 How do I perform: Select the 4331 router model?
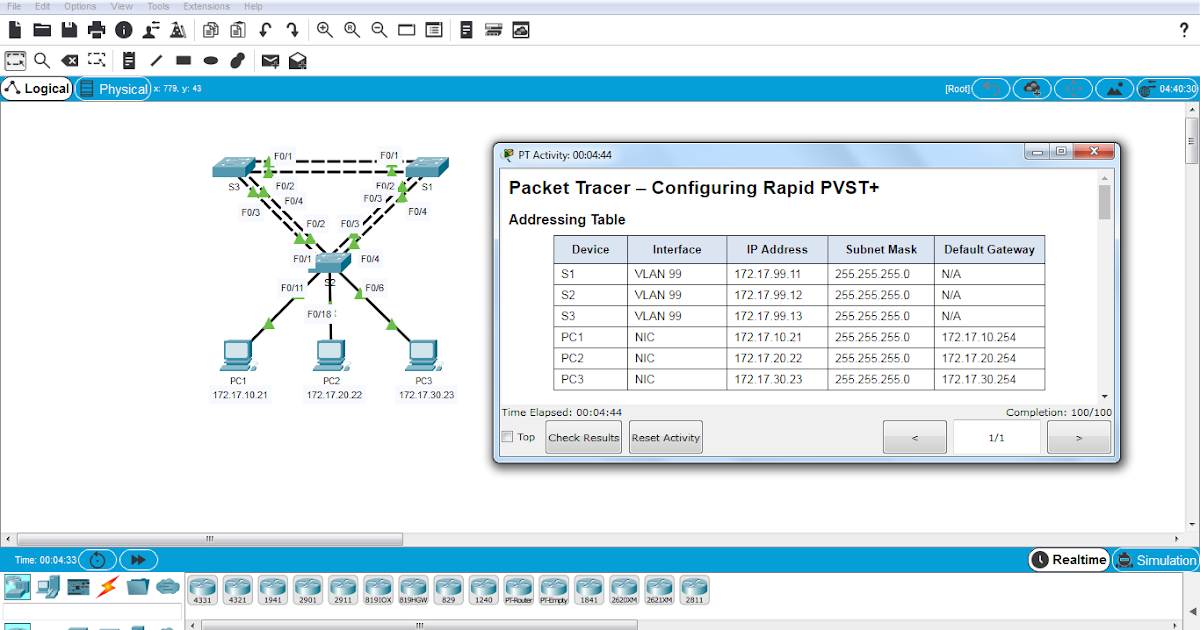tap(201, 590)
